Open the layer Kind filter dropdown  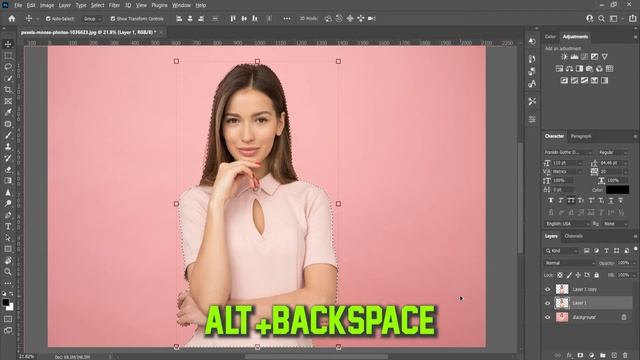562,251
